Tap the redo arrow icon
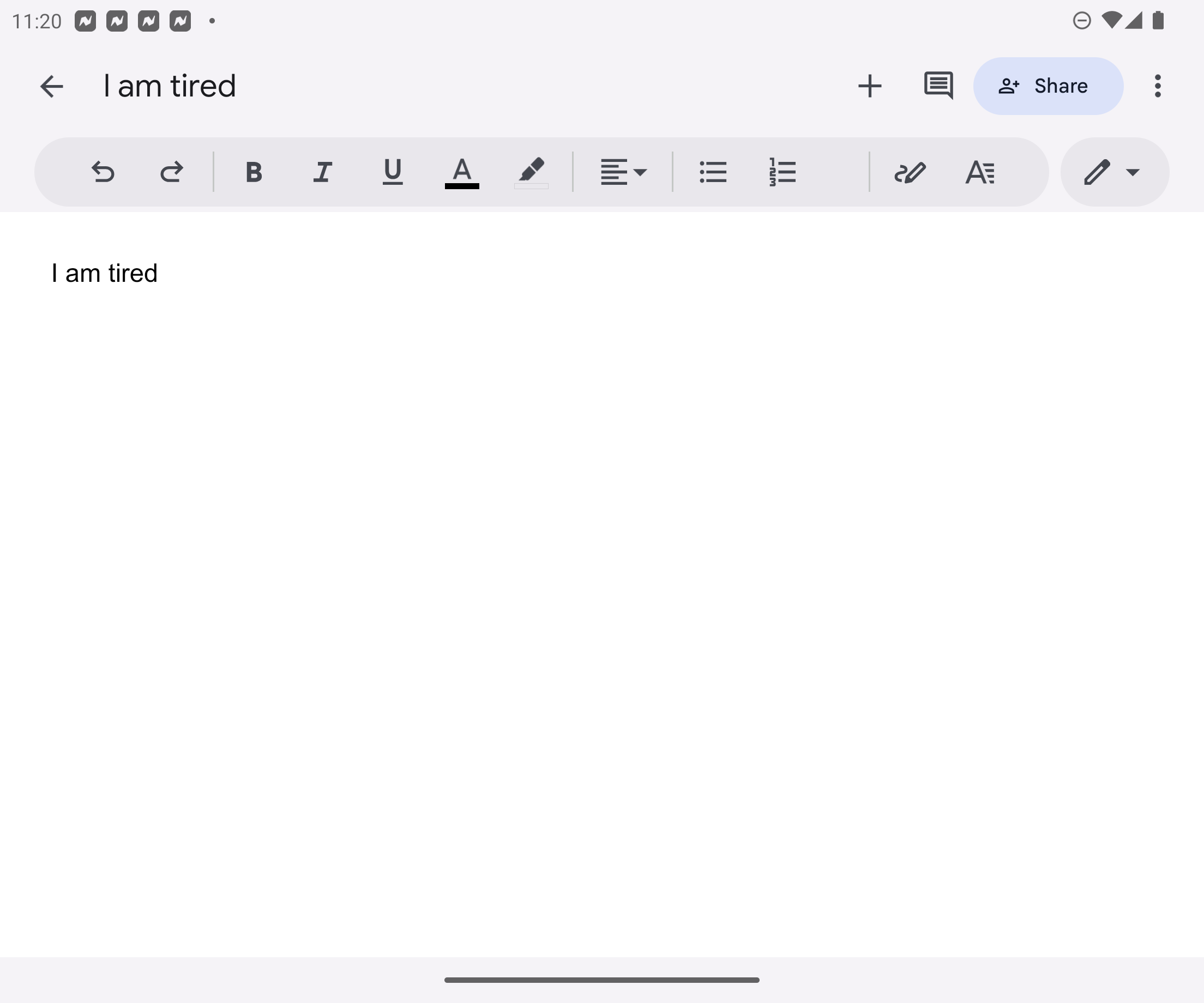Image resolution: width=1204 pixels, height=1003 pixels. 171,172
